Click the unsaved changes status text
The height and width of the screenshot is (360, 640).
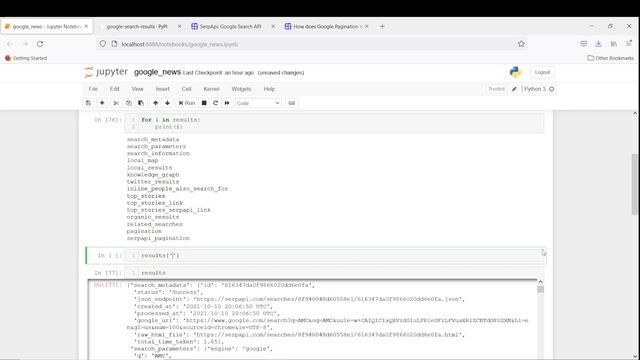(x=281, y=73)
